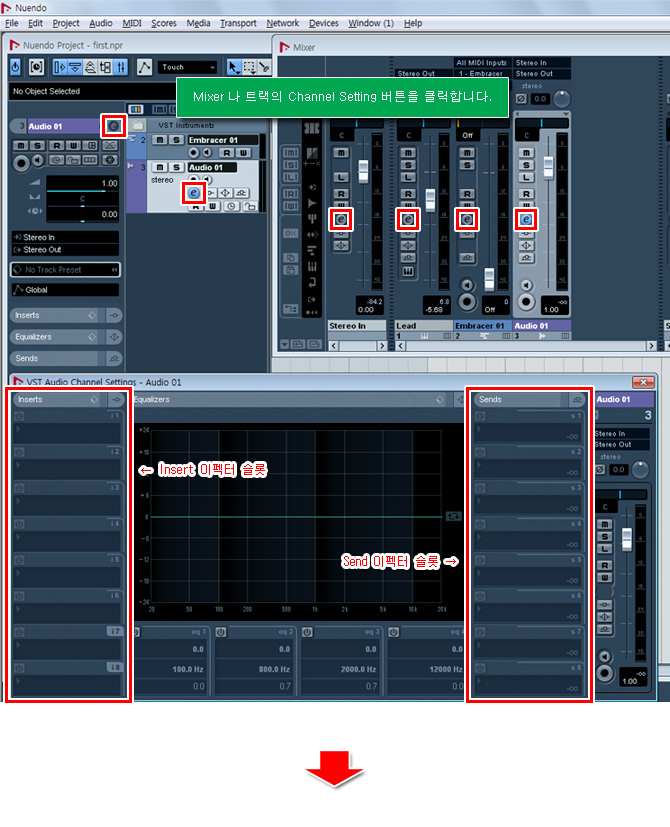Open the Touch automation mode dropdown
This screenshot has height=827, width=670.
click(187, 67)
